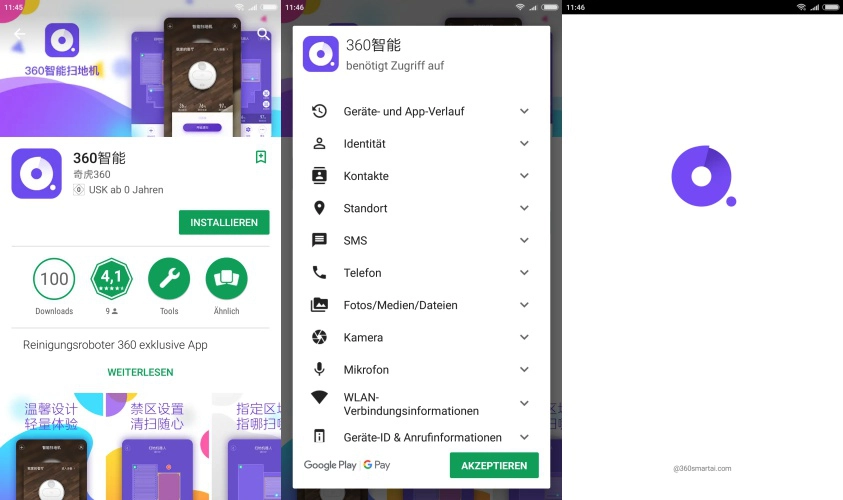This screenshot has width=843, height=500.
Task: Expand the Standort permission chevron
Action: (524, 208)
